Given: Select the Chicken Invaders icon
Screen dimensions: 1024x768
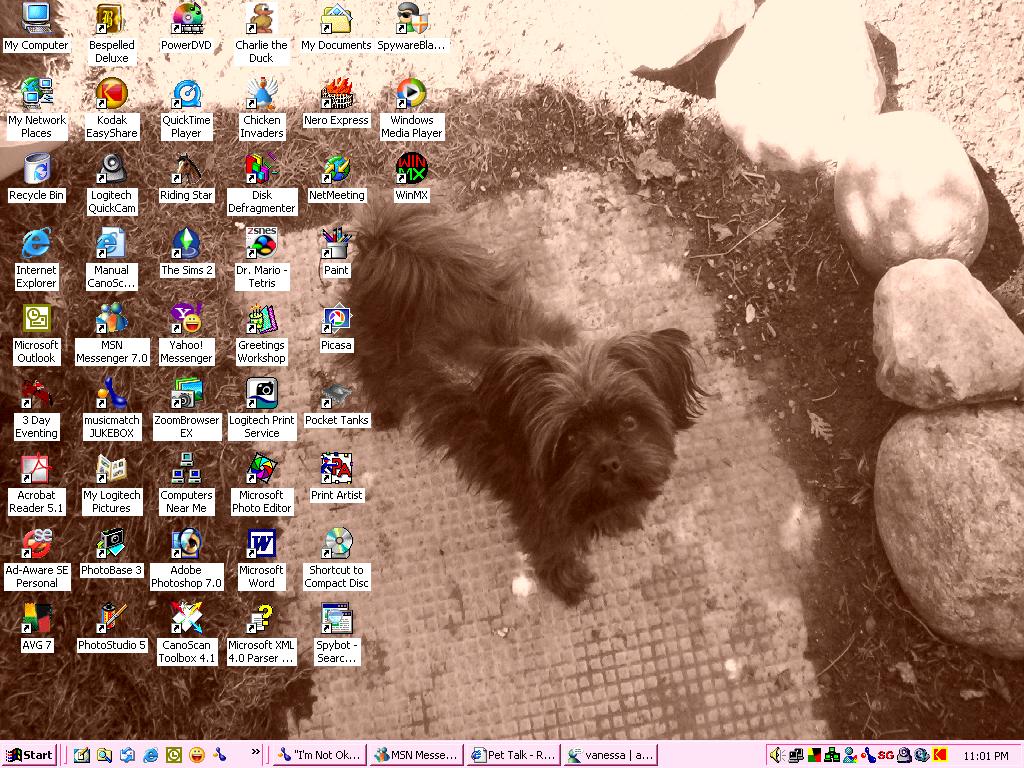Looking at the screenshot, I should [261, 109].
